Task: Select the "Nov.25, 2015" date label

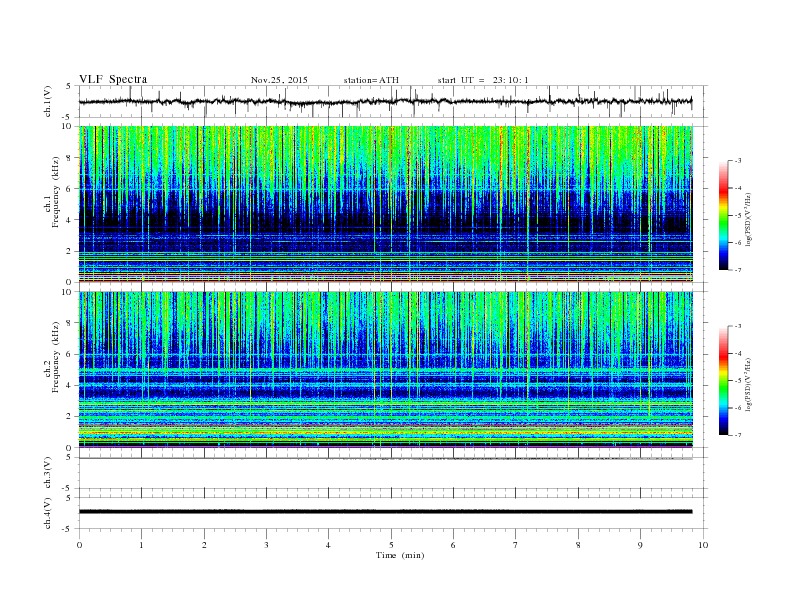Action: click(279, 80)
